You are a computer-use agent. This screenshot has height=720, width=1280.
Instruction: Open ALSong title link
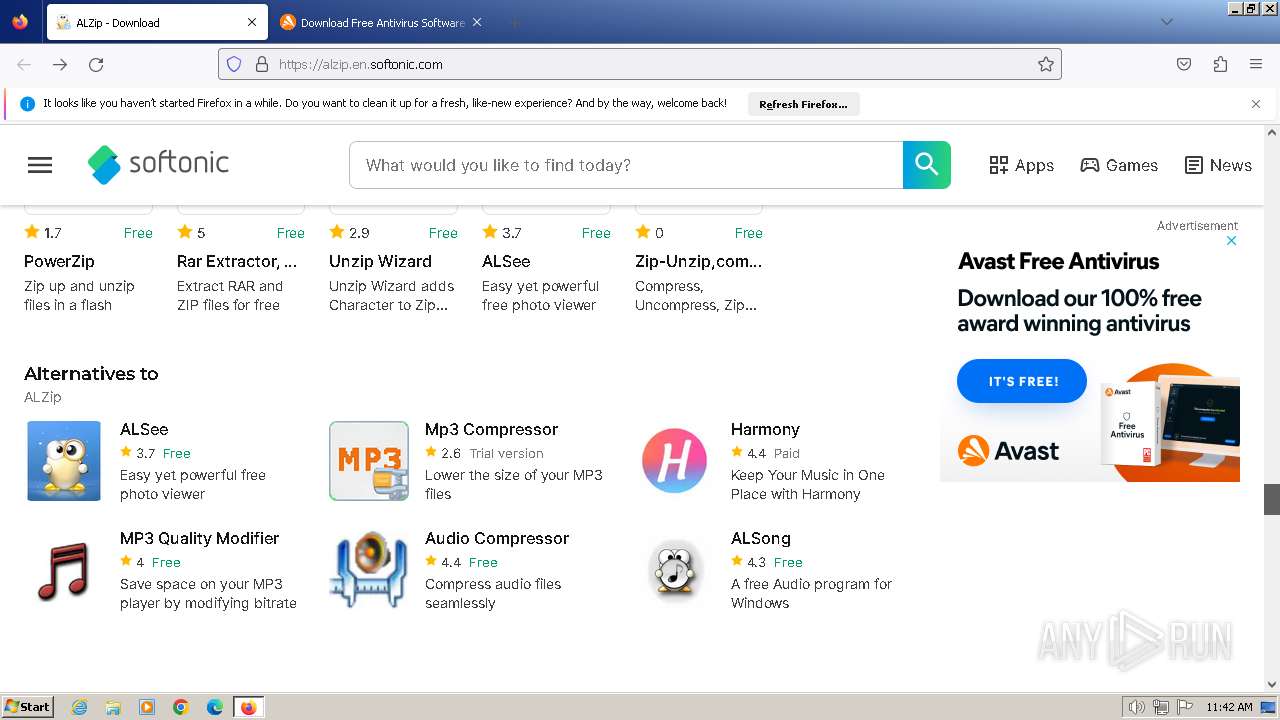tap(760, 538)
